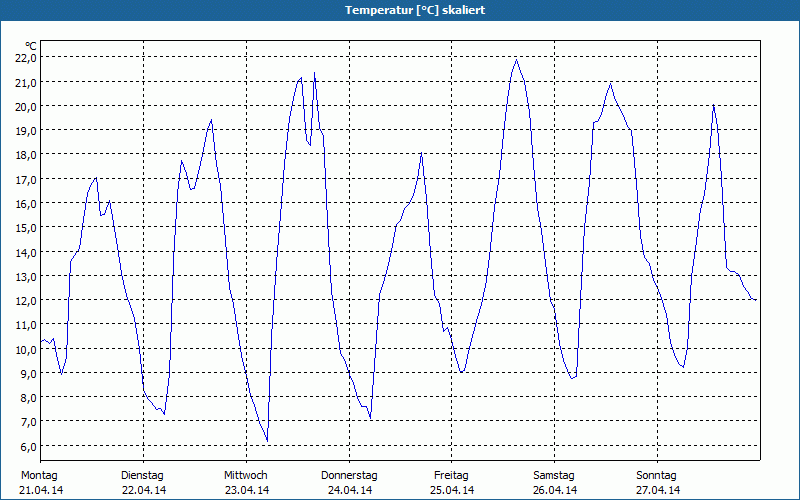Image resolution: width=800 pixels, height=500 pixels.
Task: Select the 9,0 y-axis value
Action: click(x=28, y=373)
